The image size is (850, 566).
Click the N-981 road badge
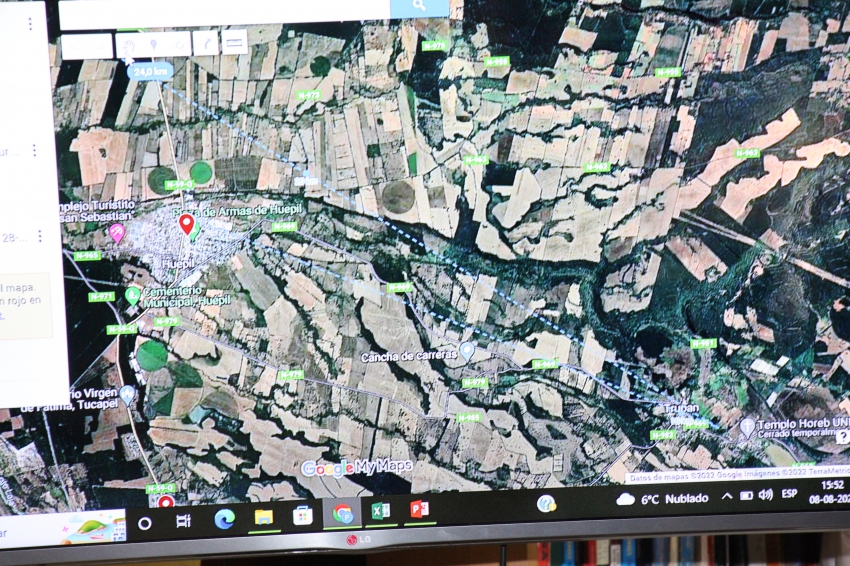[704, 343]
